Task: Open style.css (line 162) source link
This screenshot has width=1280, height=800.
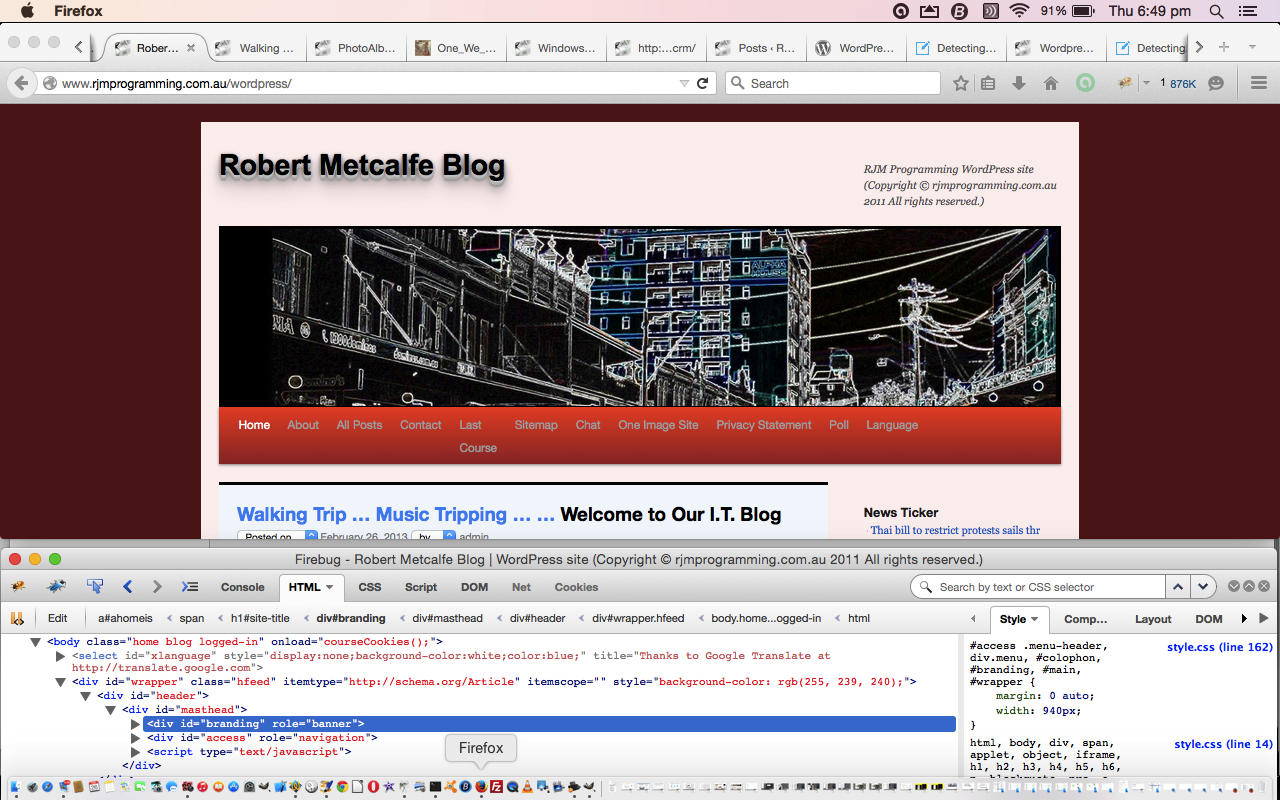Action: pos(1220,647)
